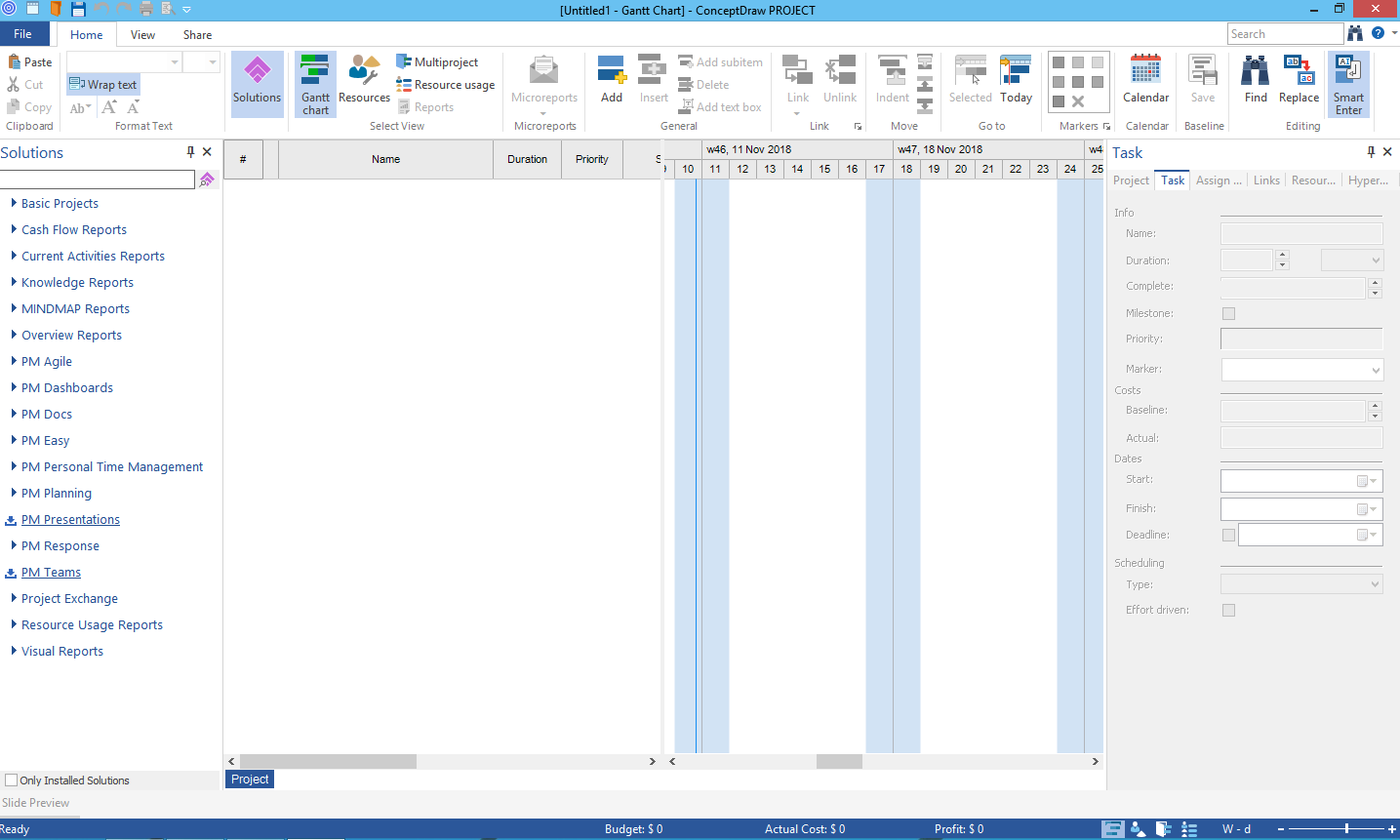Open the Solutions panel button
Viewport: 1400px width, 840px height.
point(257,84)
